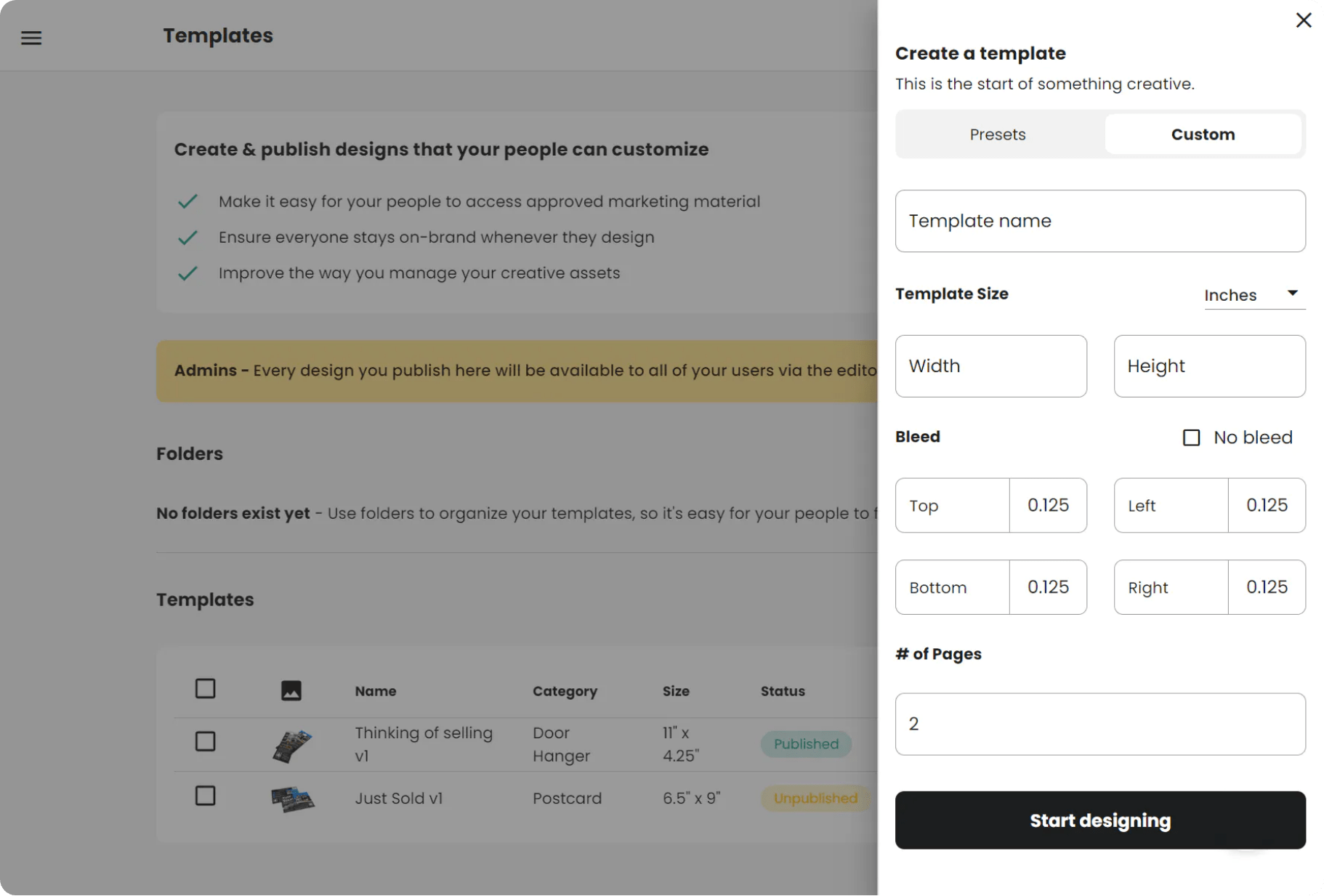The width and height of the screenshot is (1324, 896).
Task: Enable the No bleed checkbox
Action: pos(1191,437)
